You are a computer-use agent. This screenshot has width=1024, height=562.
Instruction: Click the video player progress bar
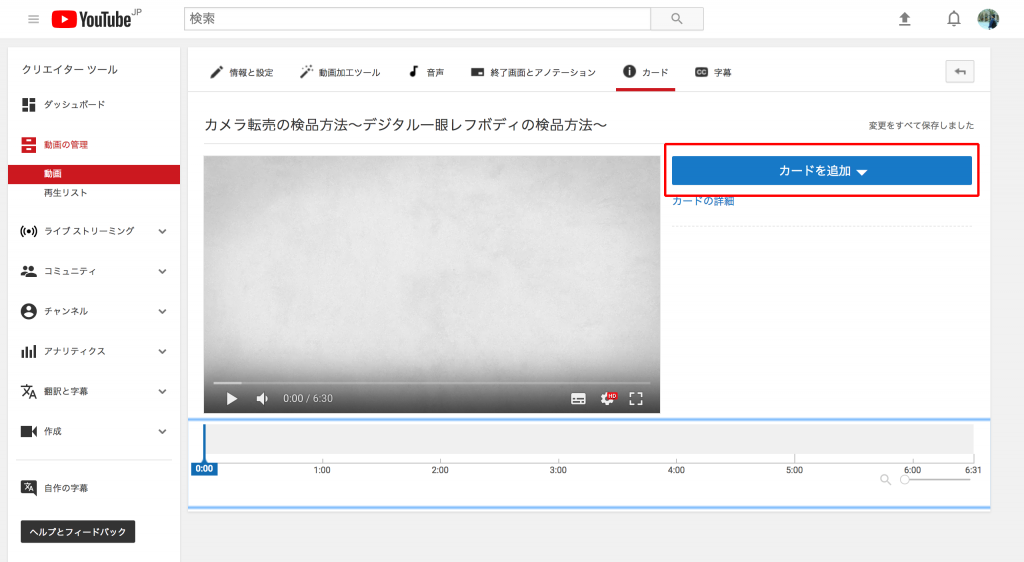pos(432,382)
